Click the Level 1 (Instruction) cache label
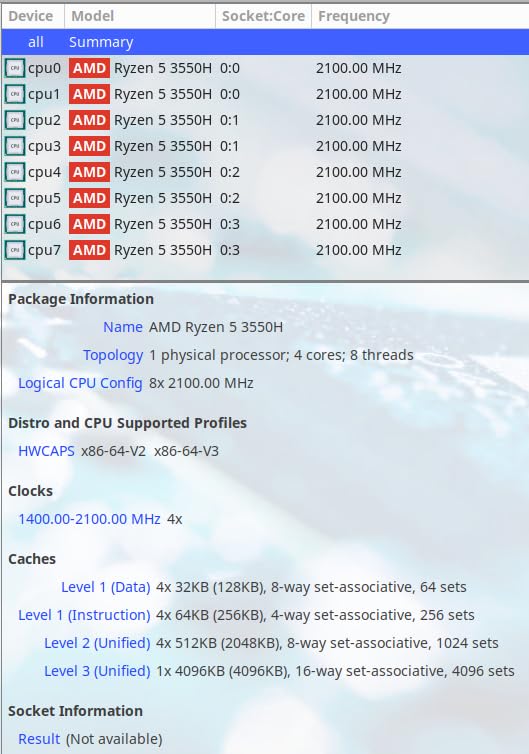The width and height of the screenshot is (529, 754). [84, 615]
